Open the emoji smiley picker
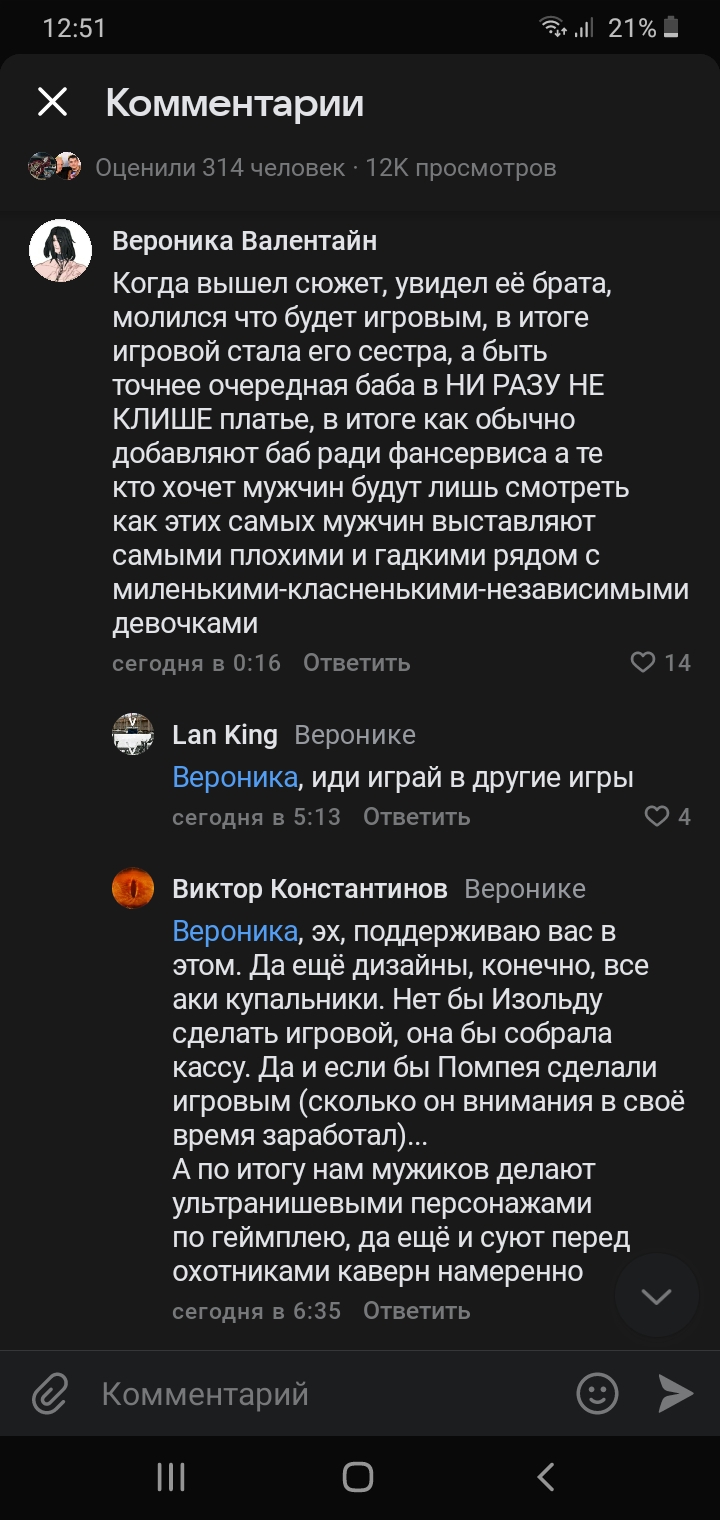 [597, 1393]
